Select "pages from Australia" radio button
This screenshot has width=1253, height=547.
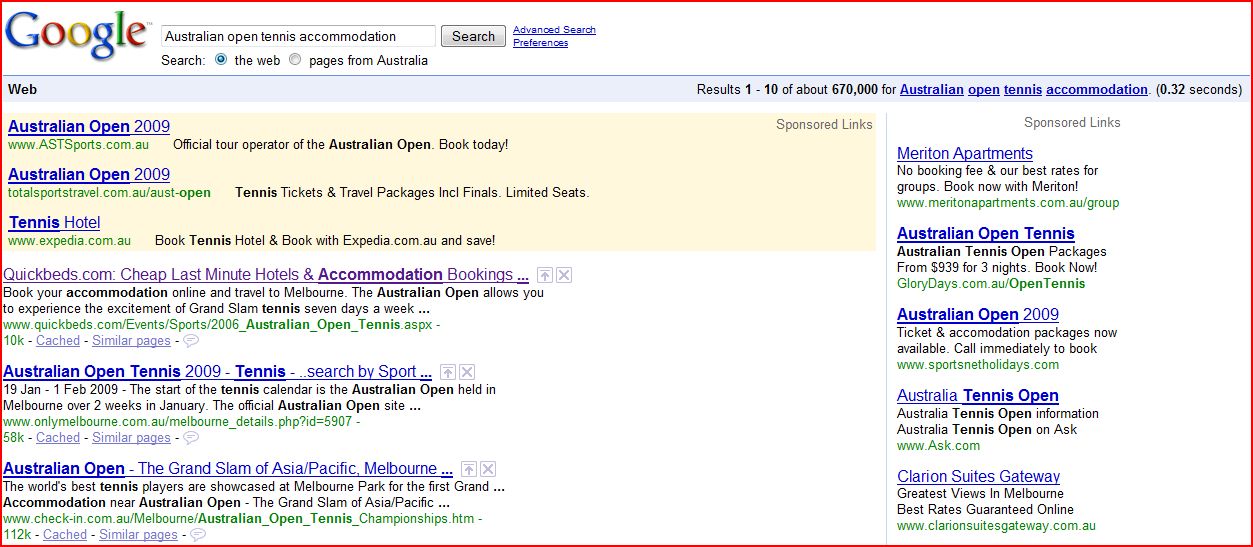295,60
